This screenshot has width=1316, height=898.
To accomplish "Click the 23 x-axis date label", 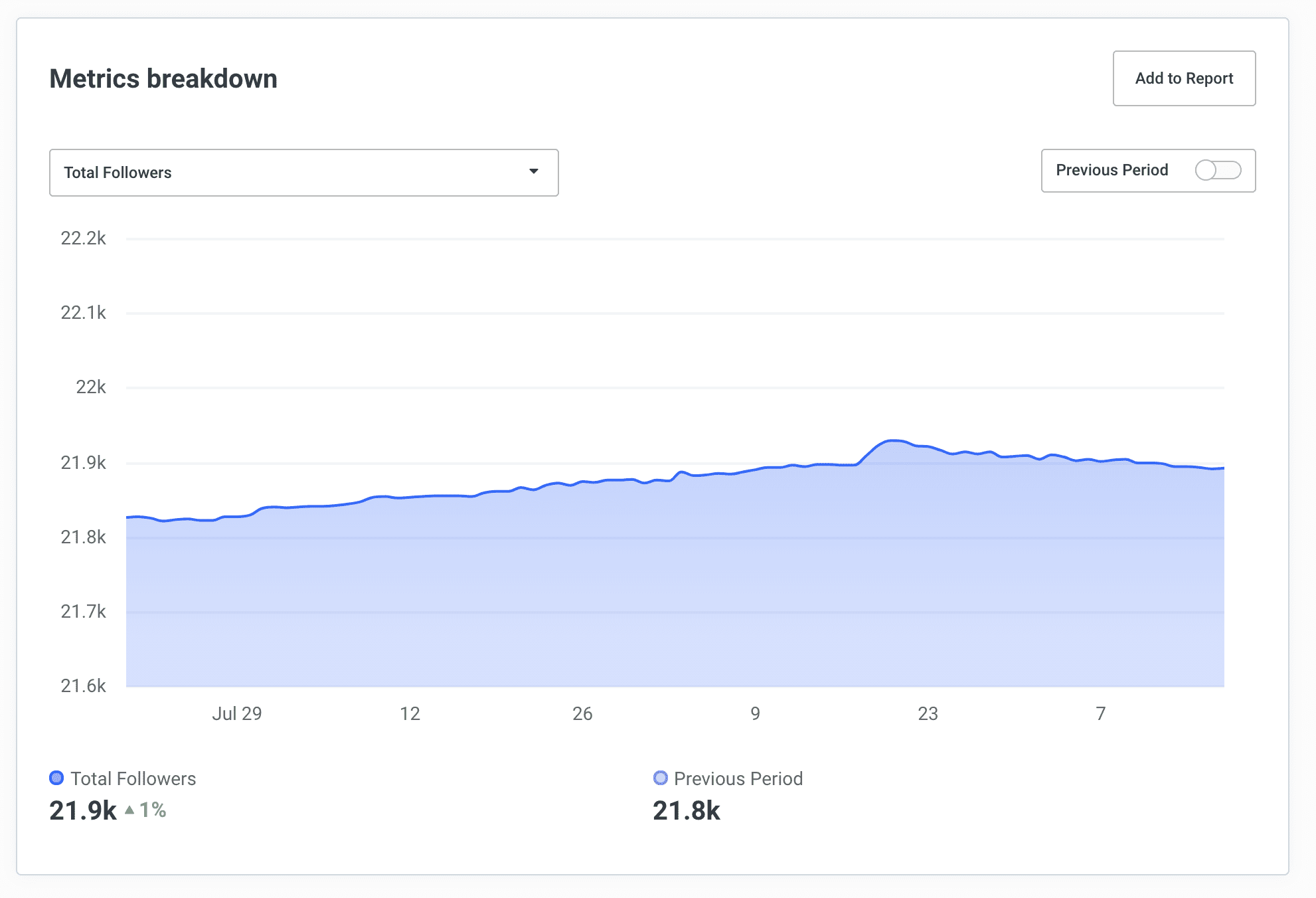I will (x=927, y=713).
